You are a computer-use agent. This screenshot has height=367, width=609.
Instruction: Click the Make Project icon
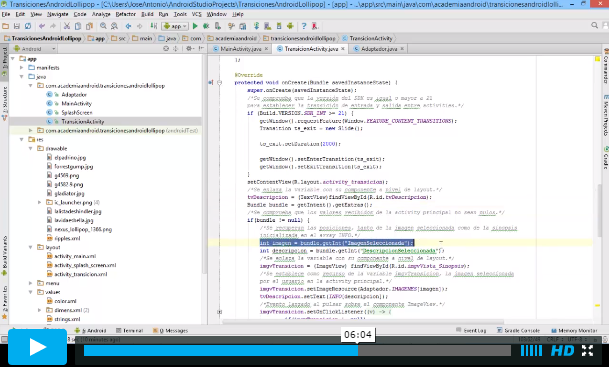pyautogui.click(x=154, y=26)
